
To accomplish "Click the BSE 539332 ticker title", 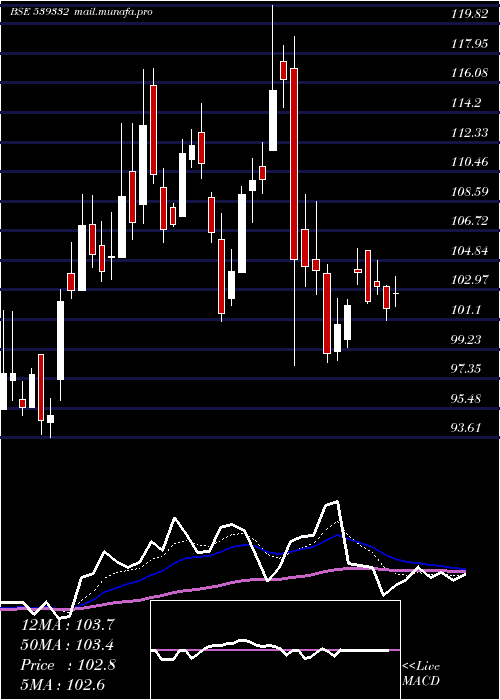I will point(40,12).
